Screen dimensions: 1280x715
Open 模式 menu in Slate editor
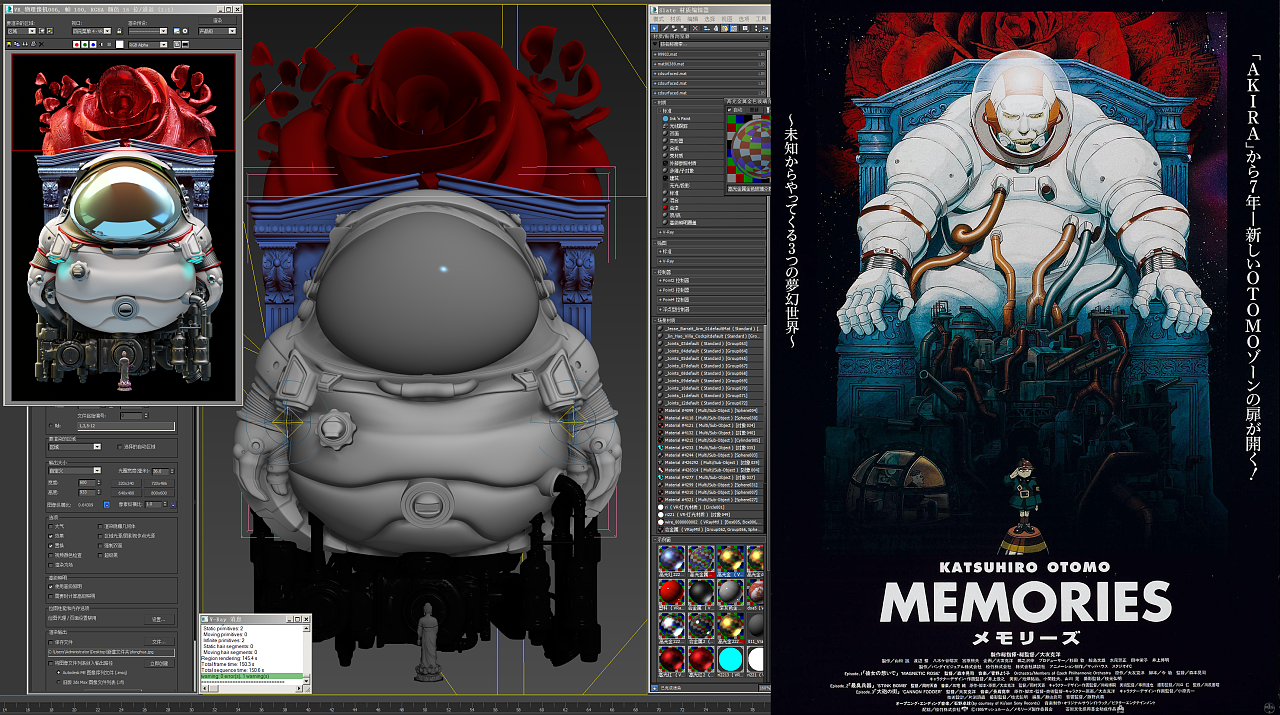pos(658,19)
